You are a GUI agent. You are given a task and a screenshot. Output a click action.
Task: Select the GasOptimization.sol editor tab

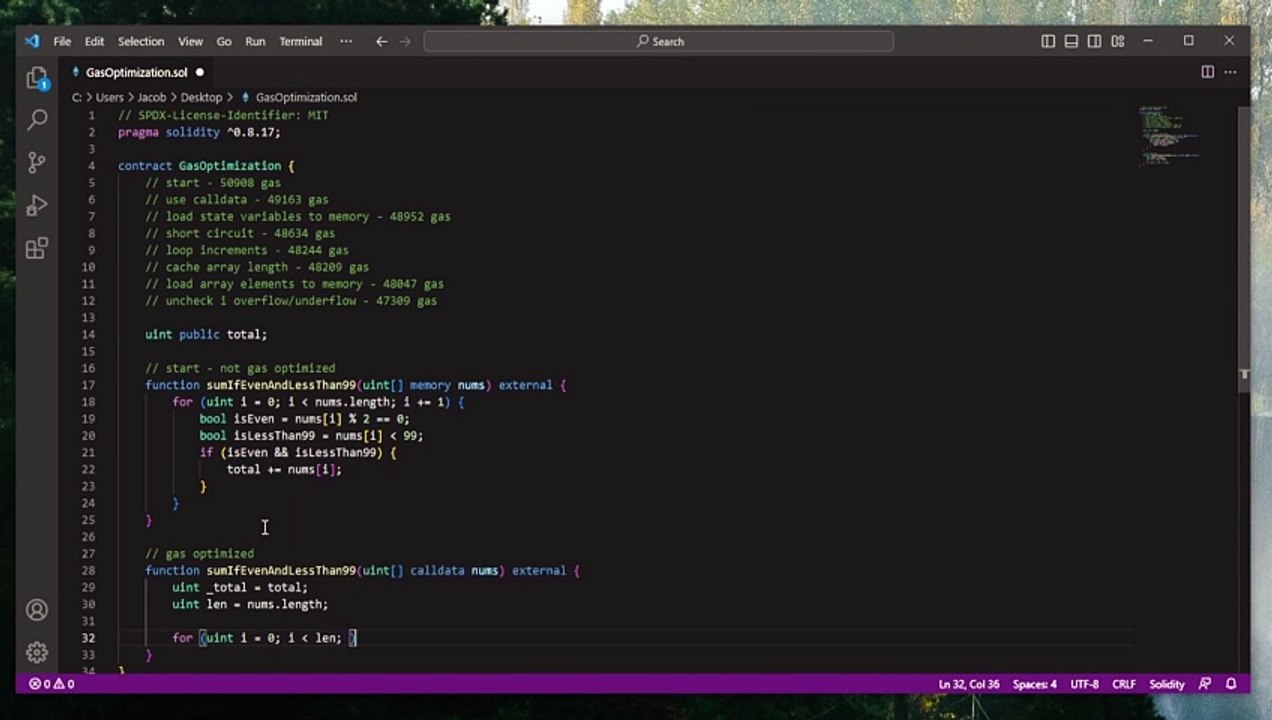(136, 72)
